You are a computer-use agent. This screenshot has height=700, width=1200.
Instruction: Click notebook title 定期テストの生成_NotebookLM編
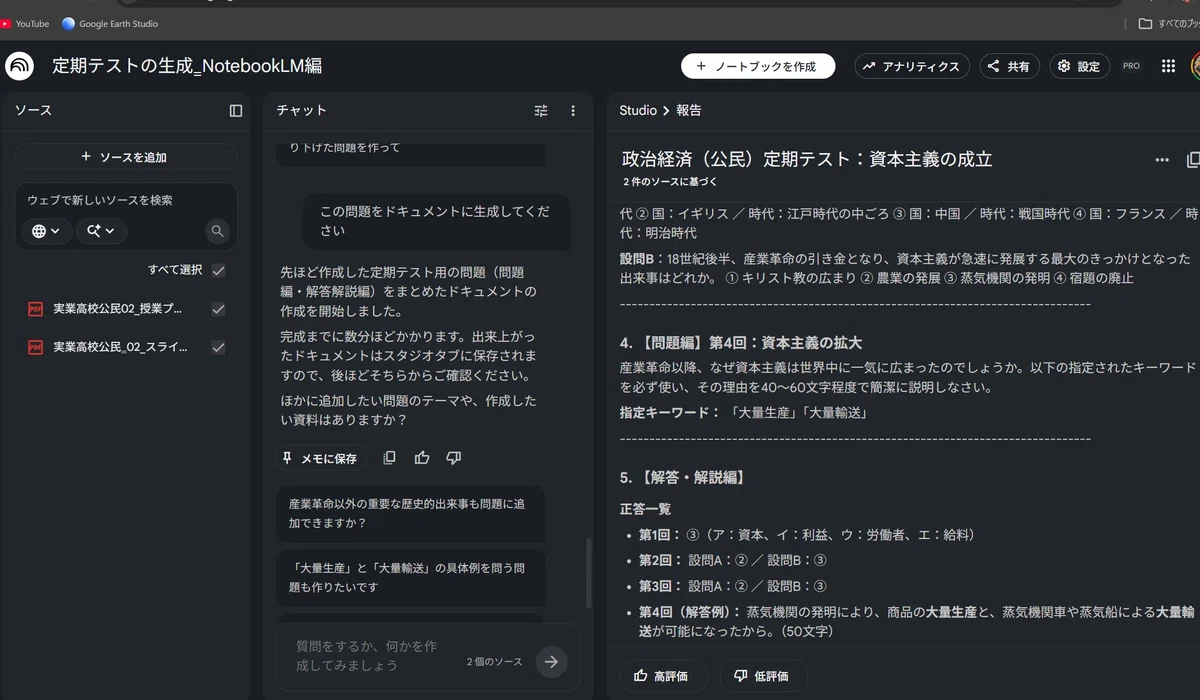tap(187, 66)
